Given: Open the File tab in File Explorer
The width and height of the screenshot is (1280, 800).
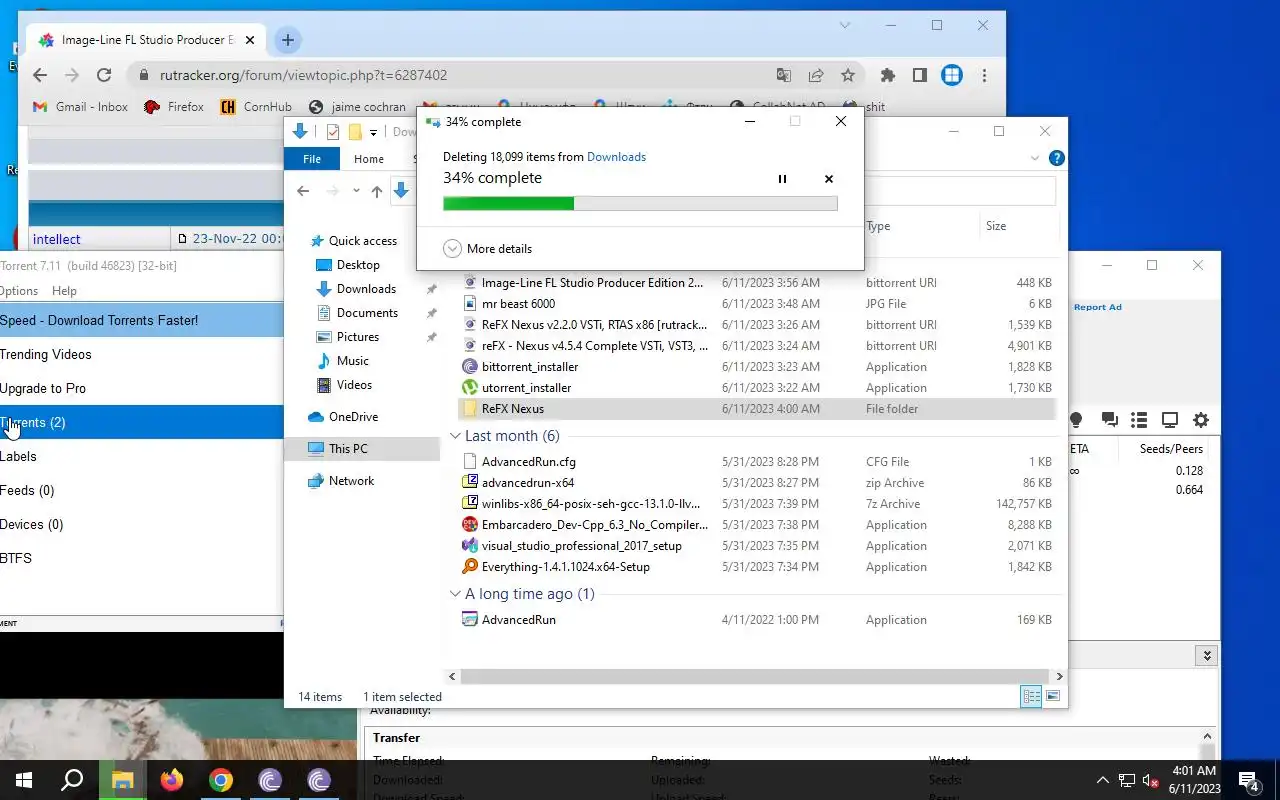Looking at the screenshot, I should click(x=312, y=159).
